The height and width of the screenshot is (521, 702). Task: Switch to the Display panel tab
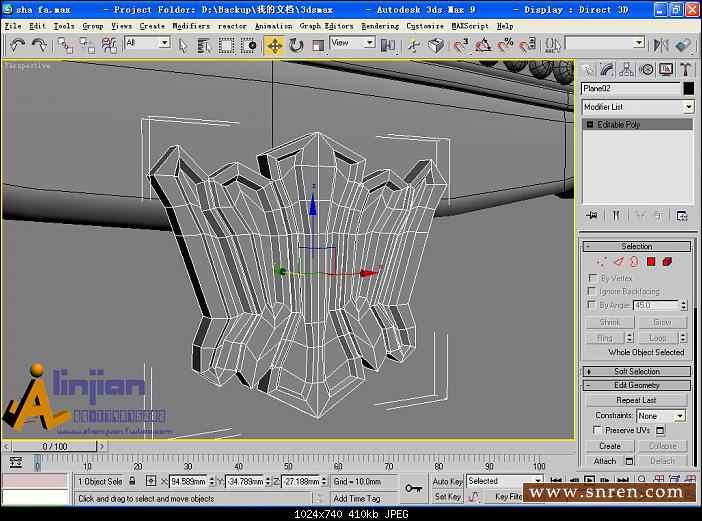click(x=666, y=69)
